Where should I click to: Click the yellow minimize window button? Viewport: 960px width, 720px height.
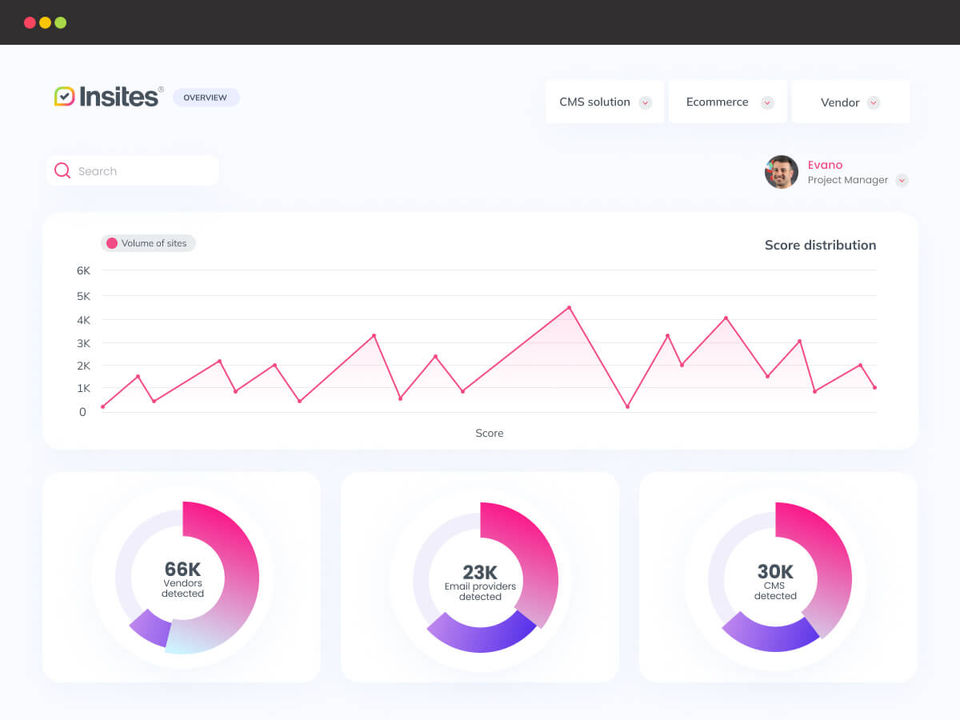pos(45,23)
